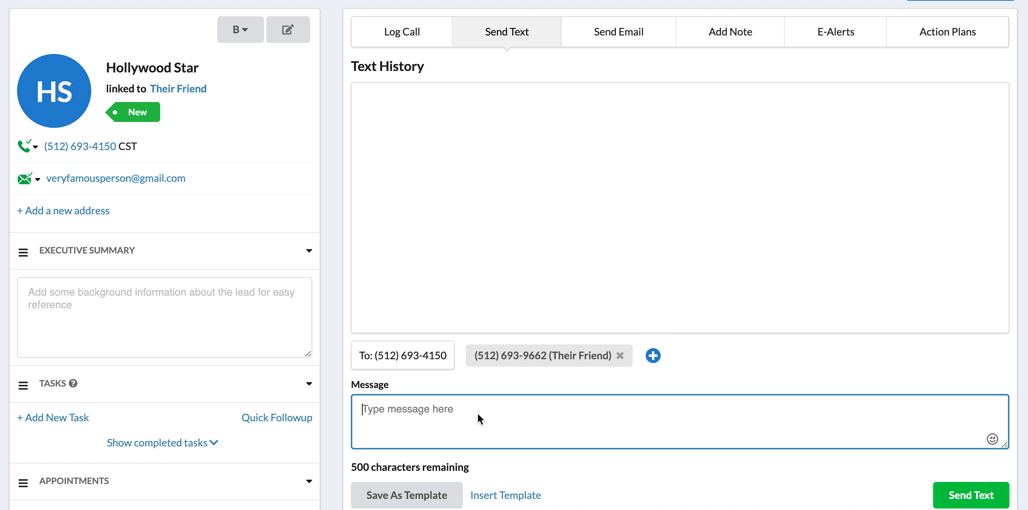
Task: Expand the Tasks section arrow
Action: [x=309, y=384]
